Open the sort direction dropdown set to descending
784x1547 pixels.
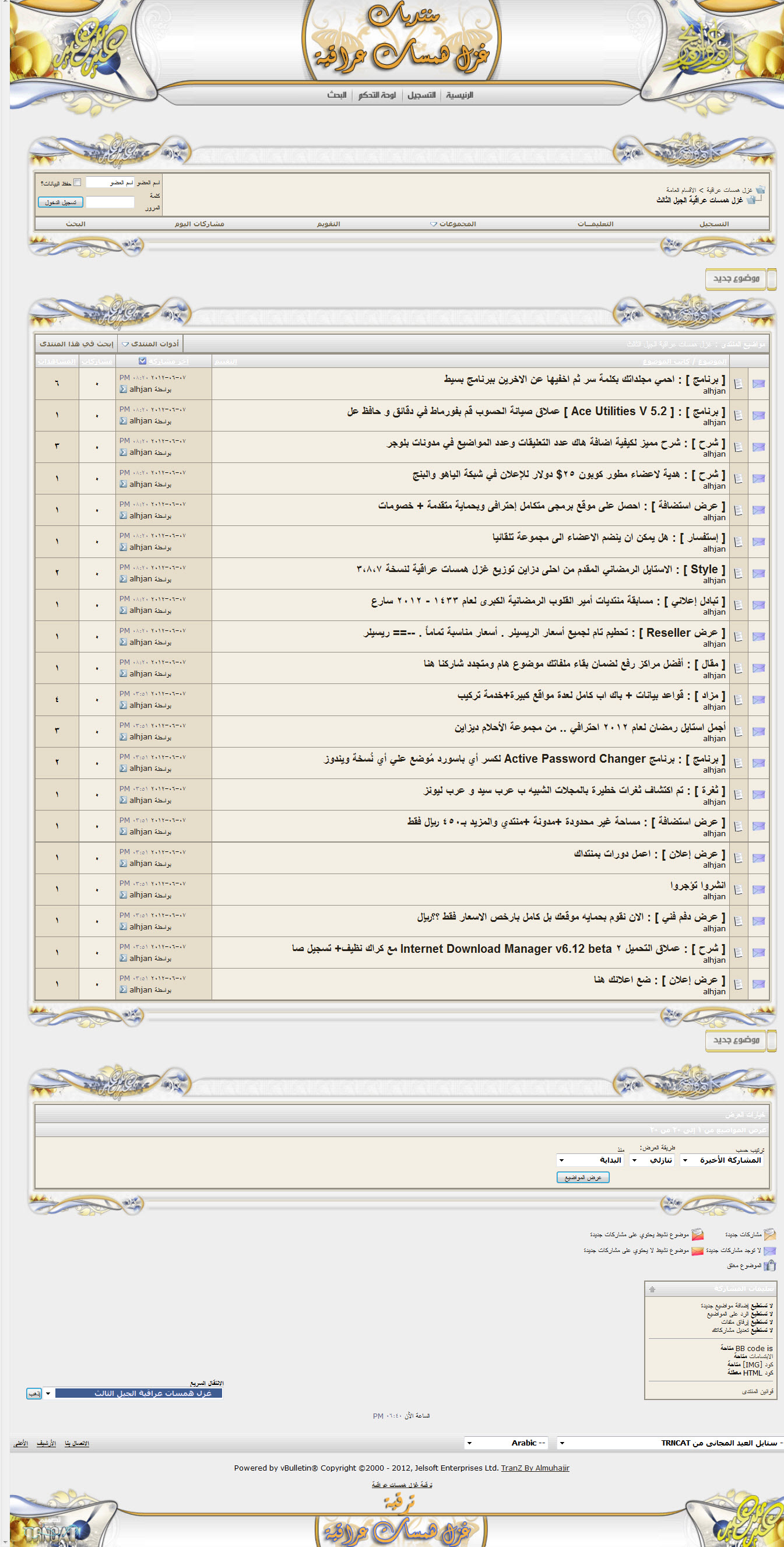click(652, 1160)
